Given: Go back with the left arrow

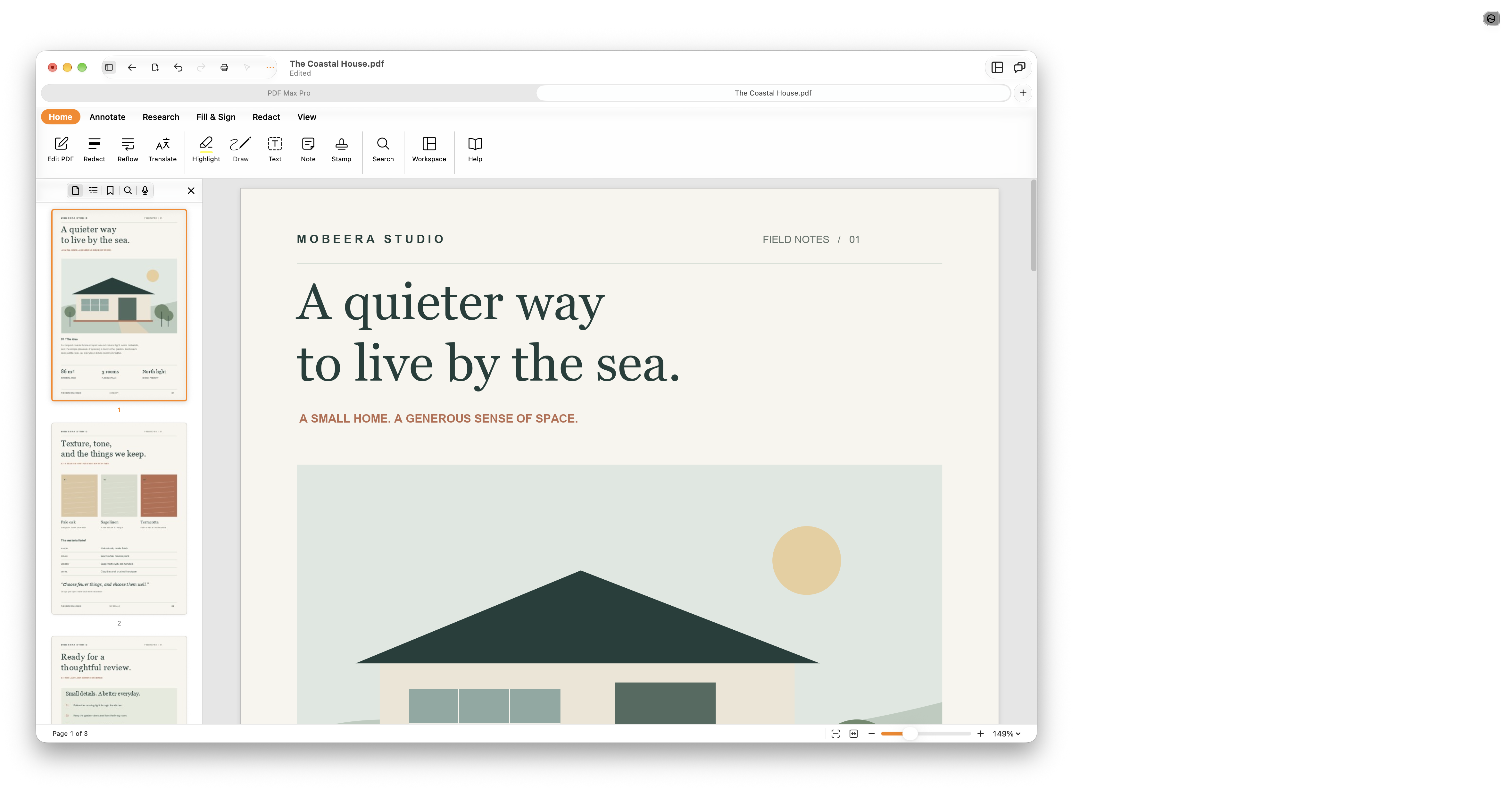Looking at the screenshot, I should click(x=132, y=68).
